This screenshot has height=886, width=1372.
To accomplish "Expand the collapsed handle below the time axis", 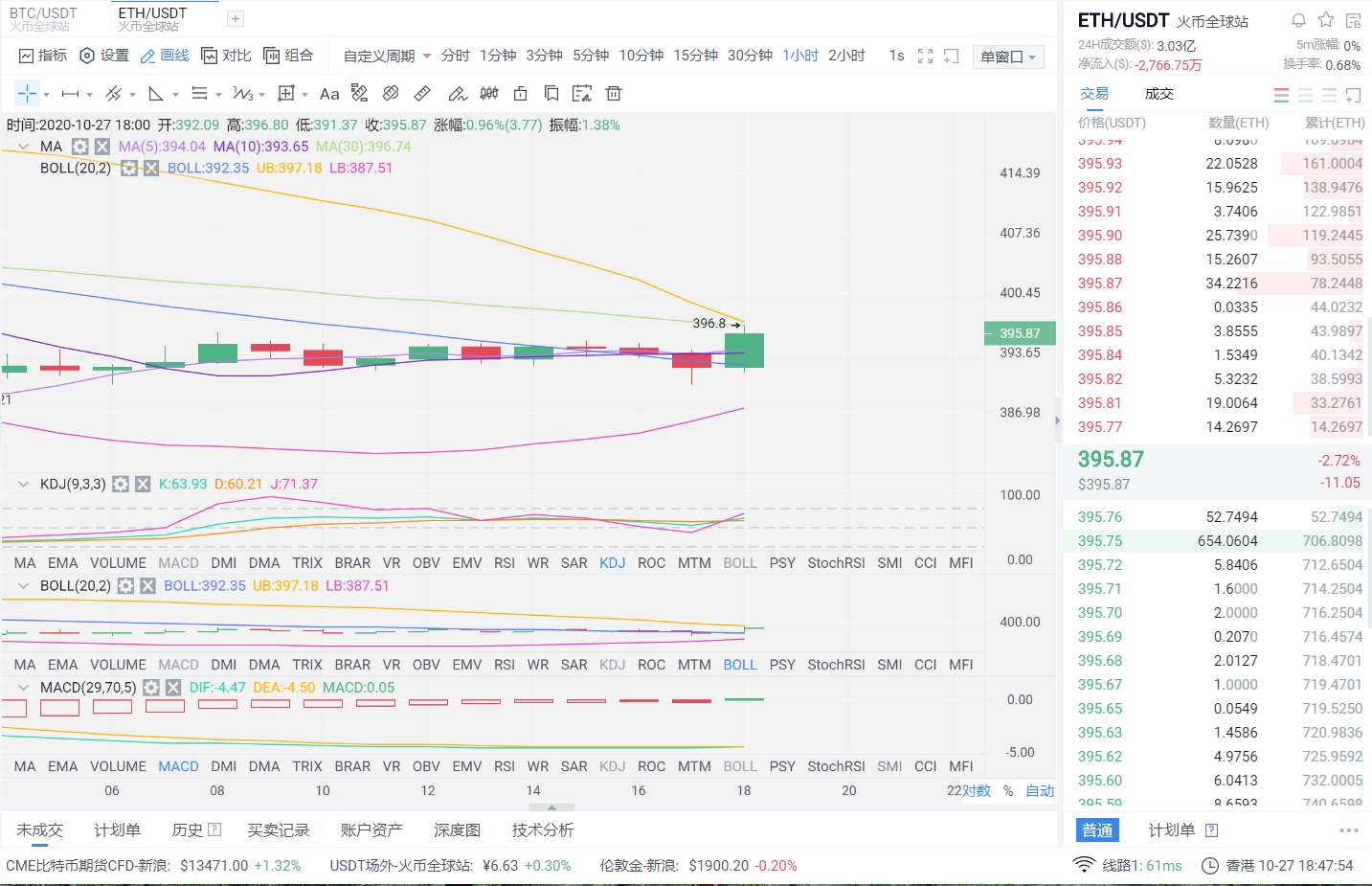I will point(552,807).
